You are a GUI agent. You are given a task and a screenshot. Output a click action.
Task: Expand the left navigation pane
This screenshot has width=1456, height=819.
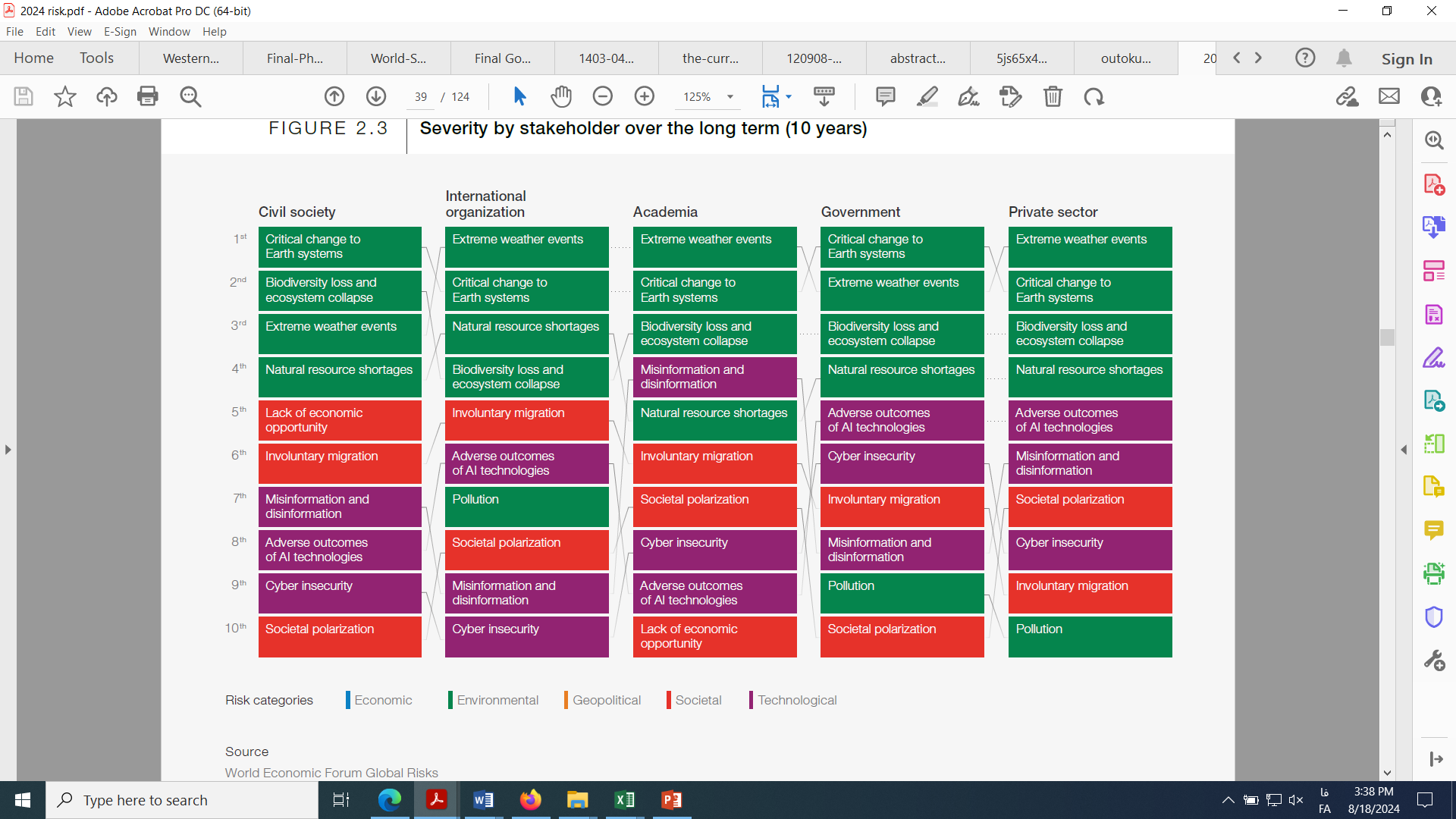8,450
